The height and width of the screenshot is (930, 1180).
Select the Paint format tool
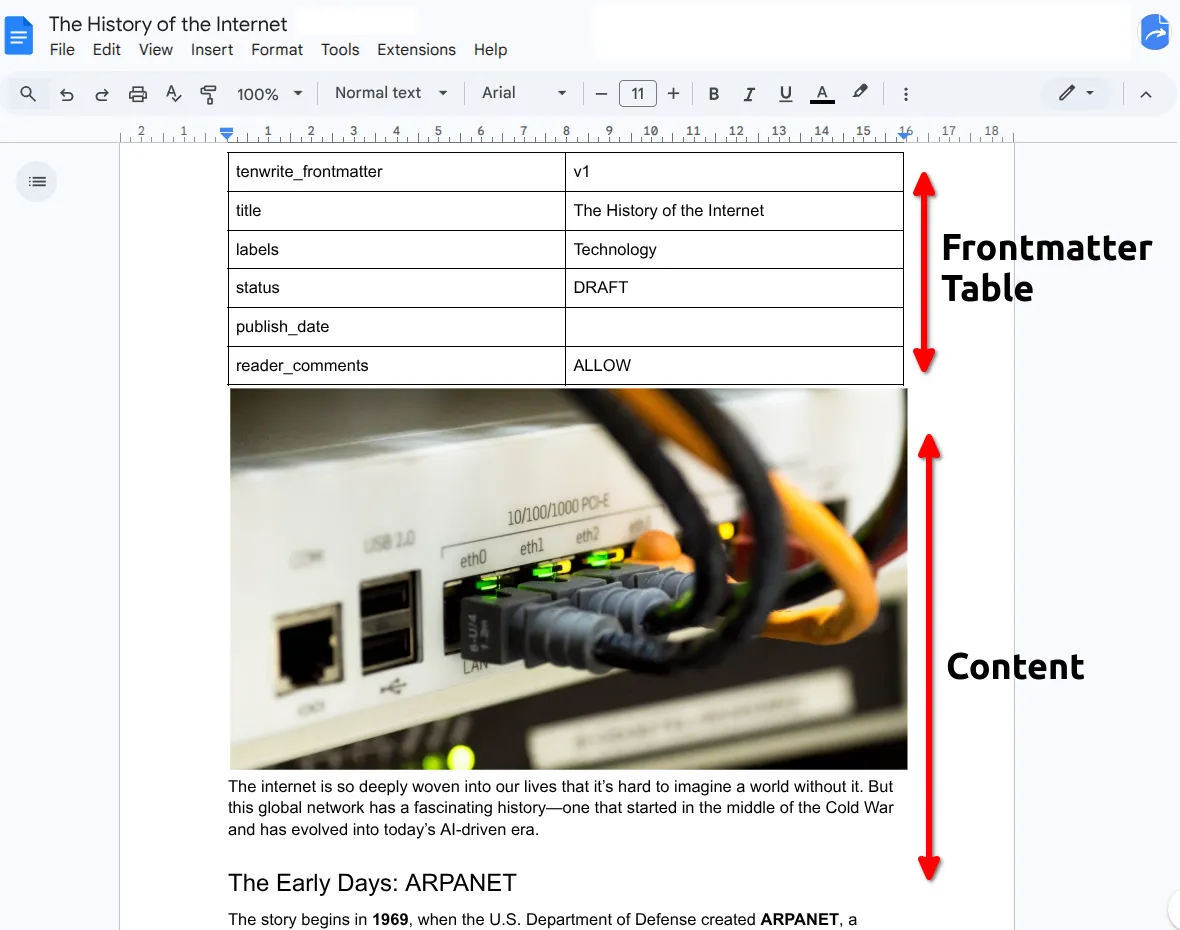[208, 93]
